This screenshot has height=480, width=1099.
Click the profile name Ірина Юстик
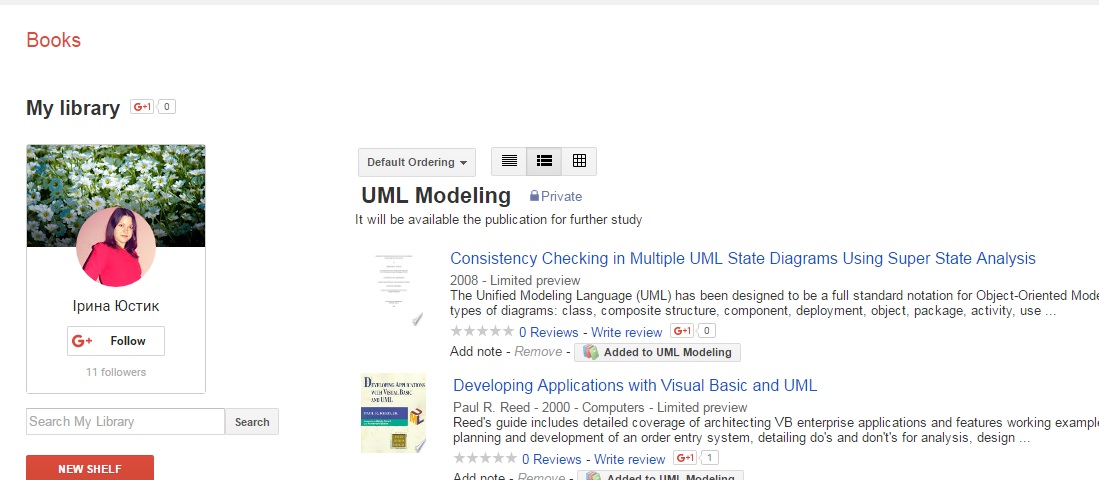(116, 306)
